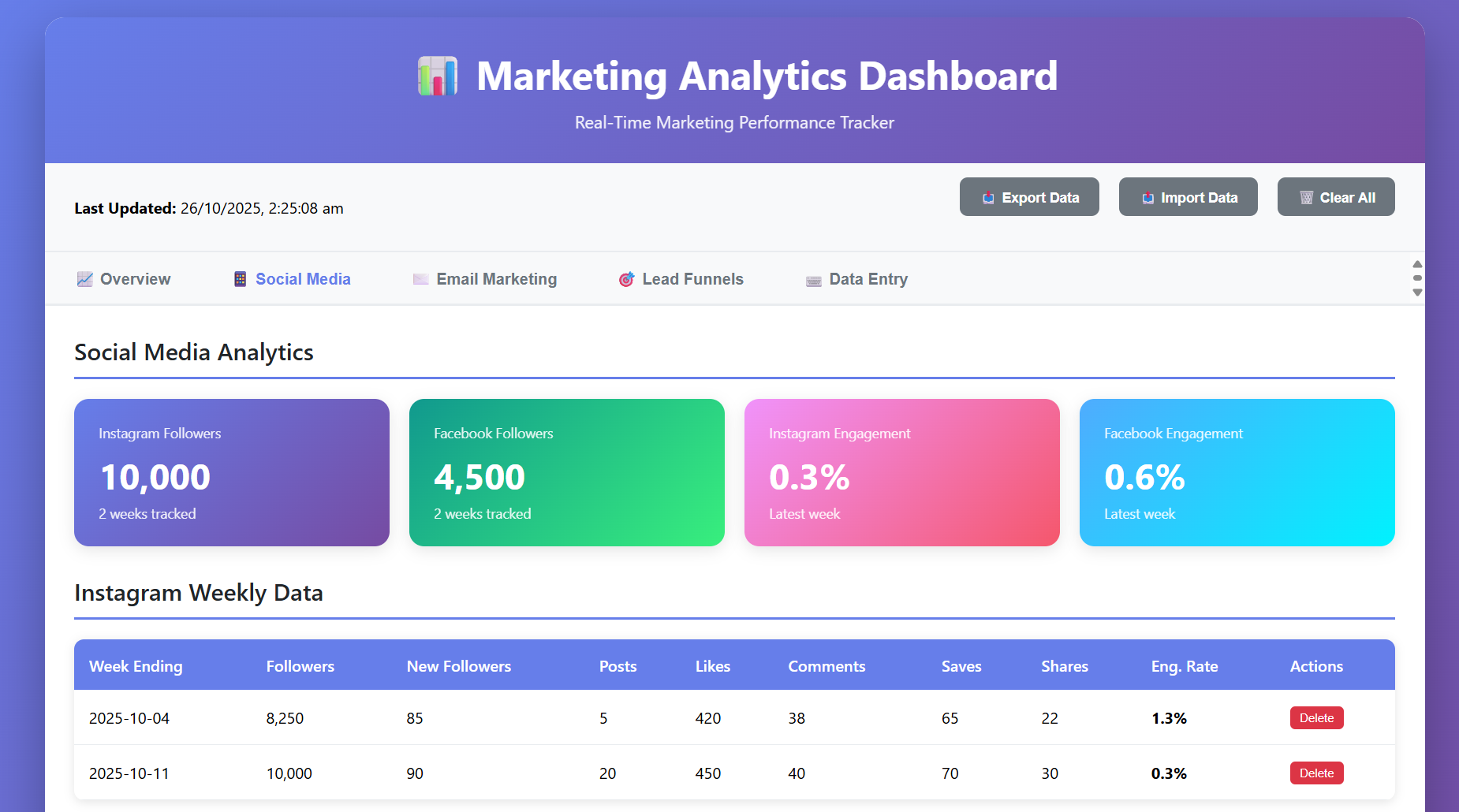Viewport: 1459px width, 812px height.
Task: Click the download icon on Export Data
Action: tap(988, 197)
